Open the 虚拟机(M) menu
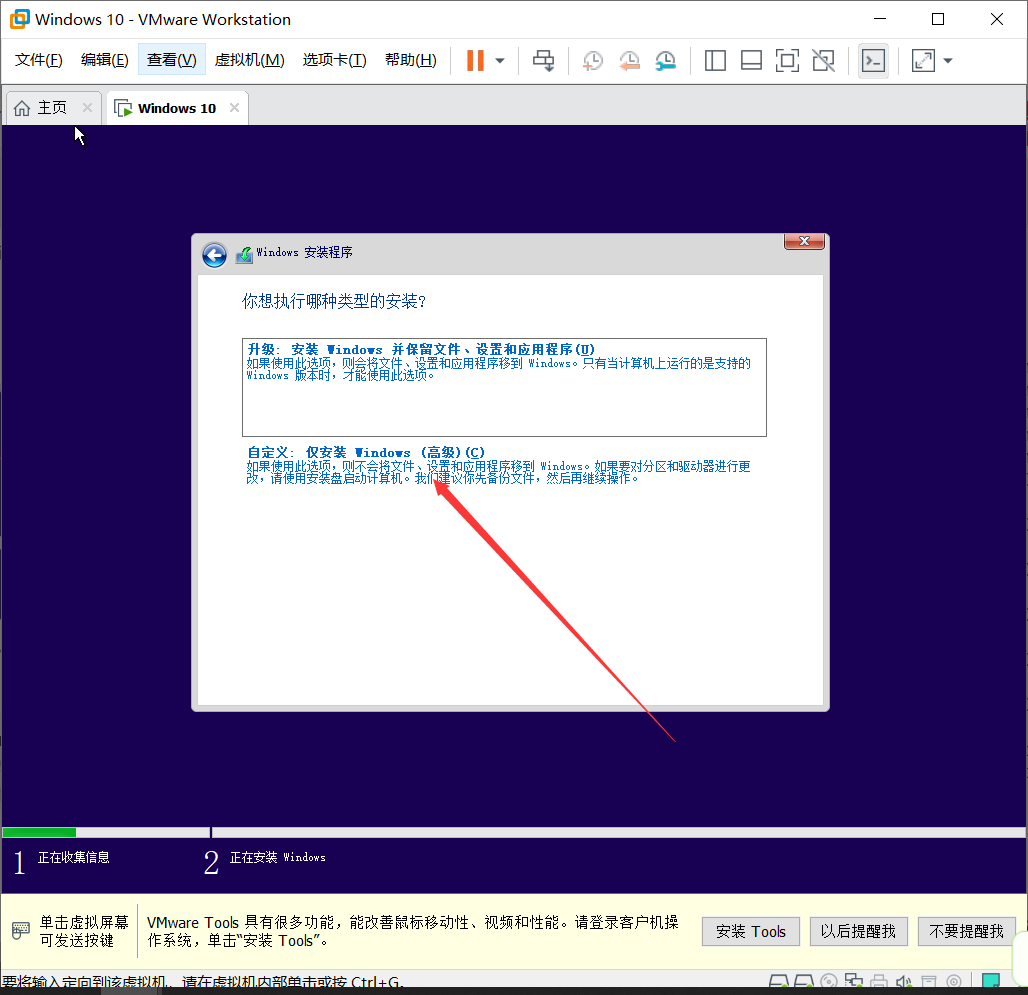 tap(249, 60)
